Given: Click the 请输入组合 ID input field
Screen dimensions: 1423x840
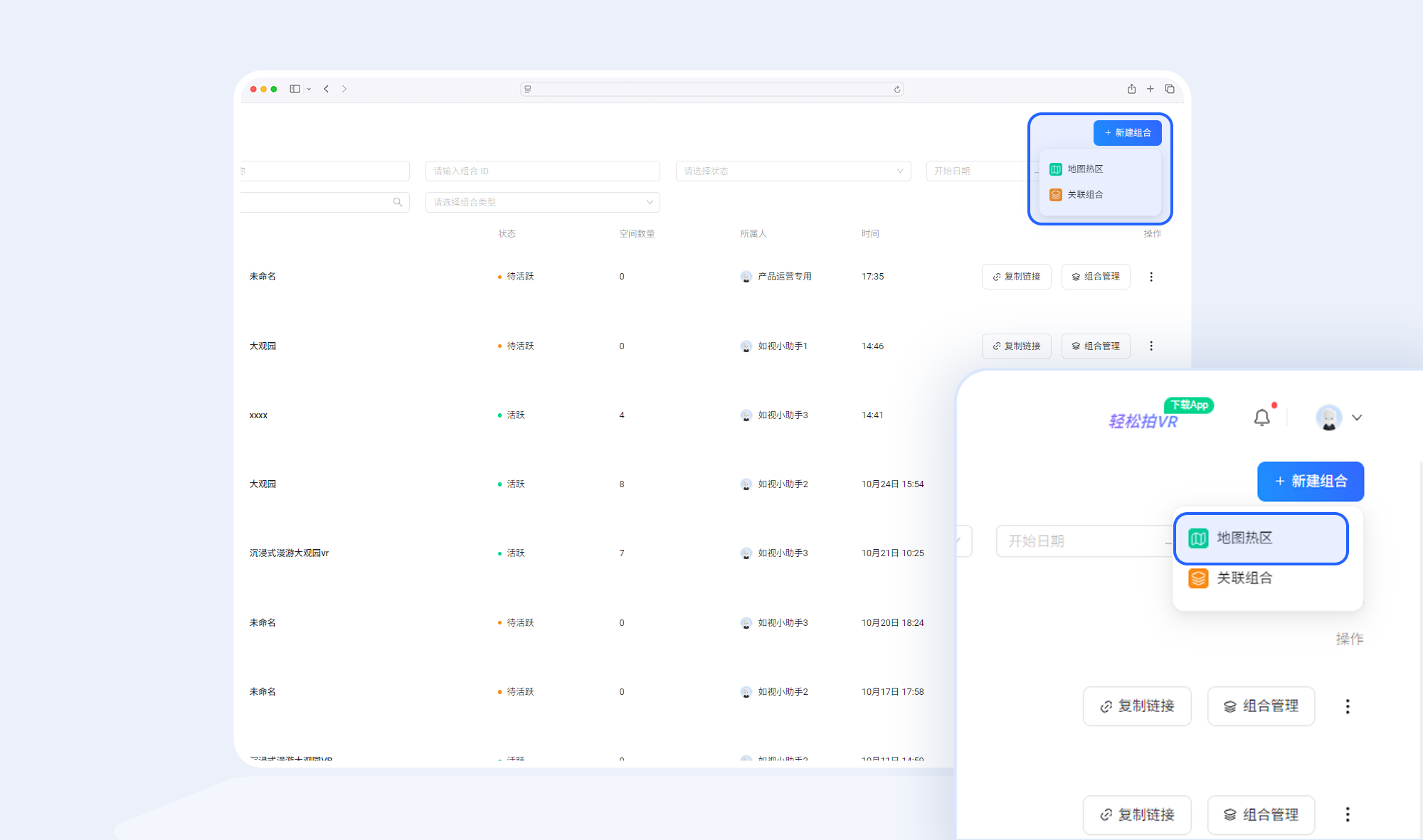Looking at the screenshot, I should 542,171.
